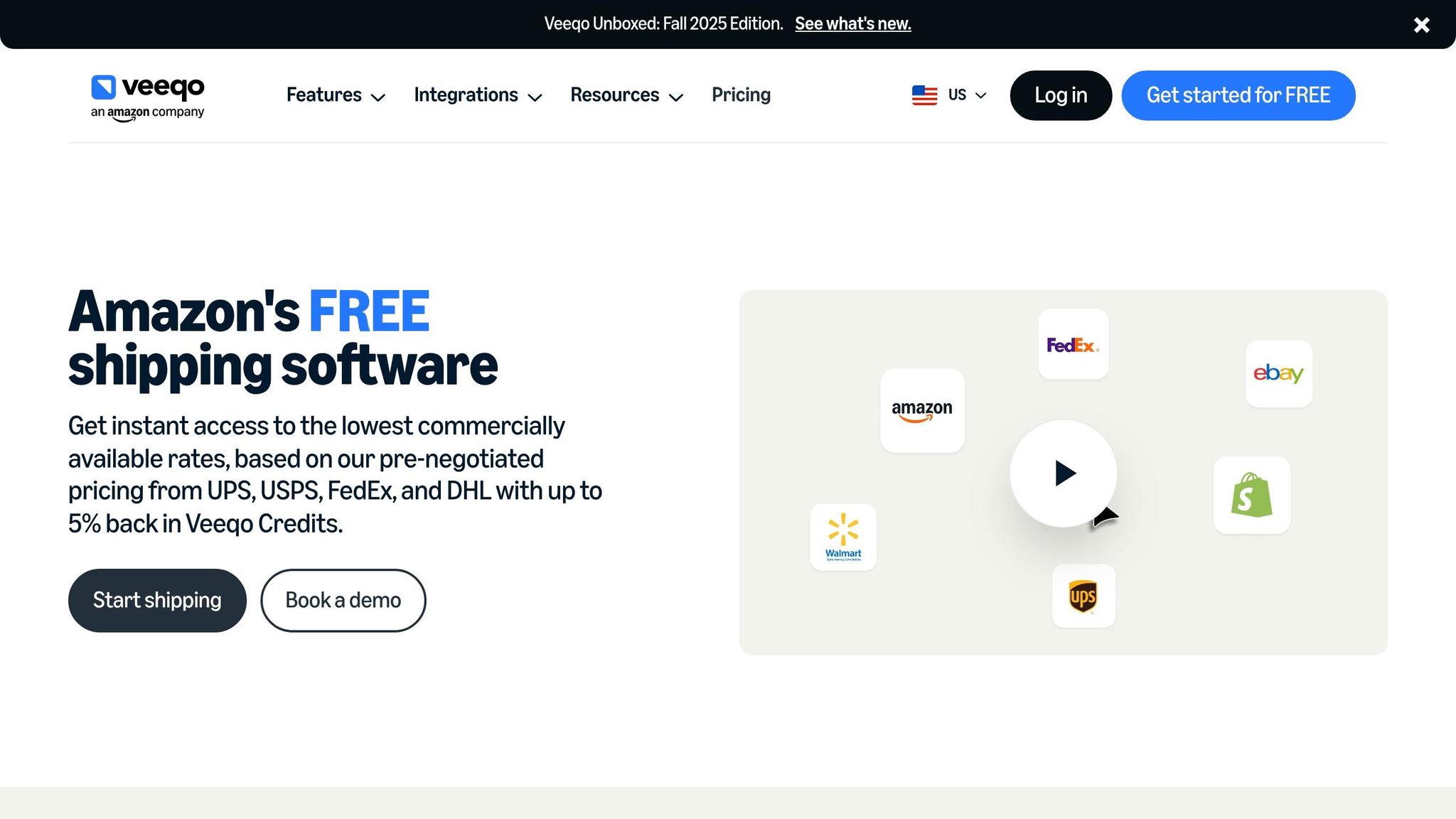The width and height of the screenshot is (1456, 819).
Task: Click the Veeqo logo in the header
Action: 148,97
